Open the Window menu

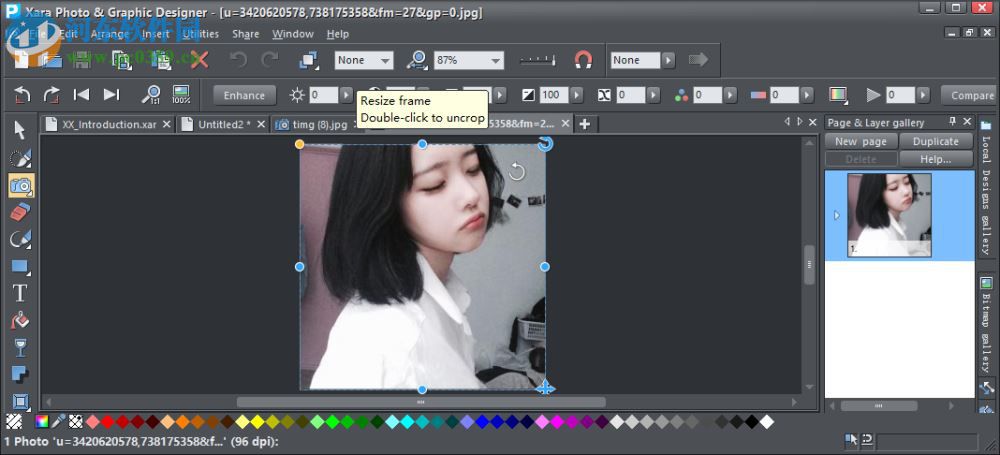coord(293,34)
